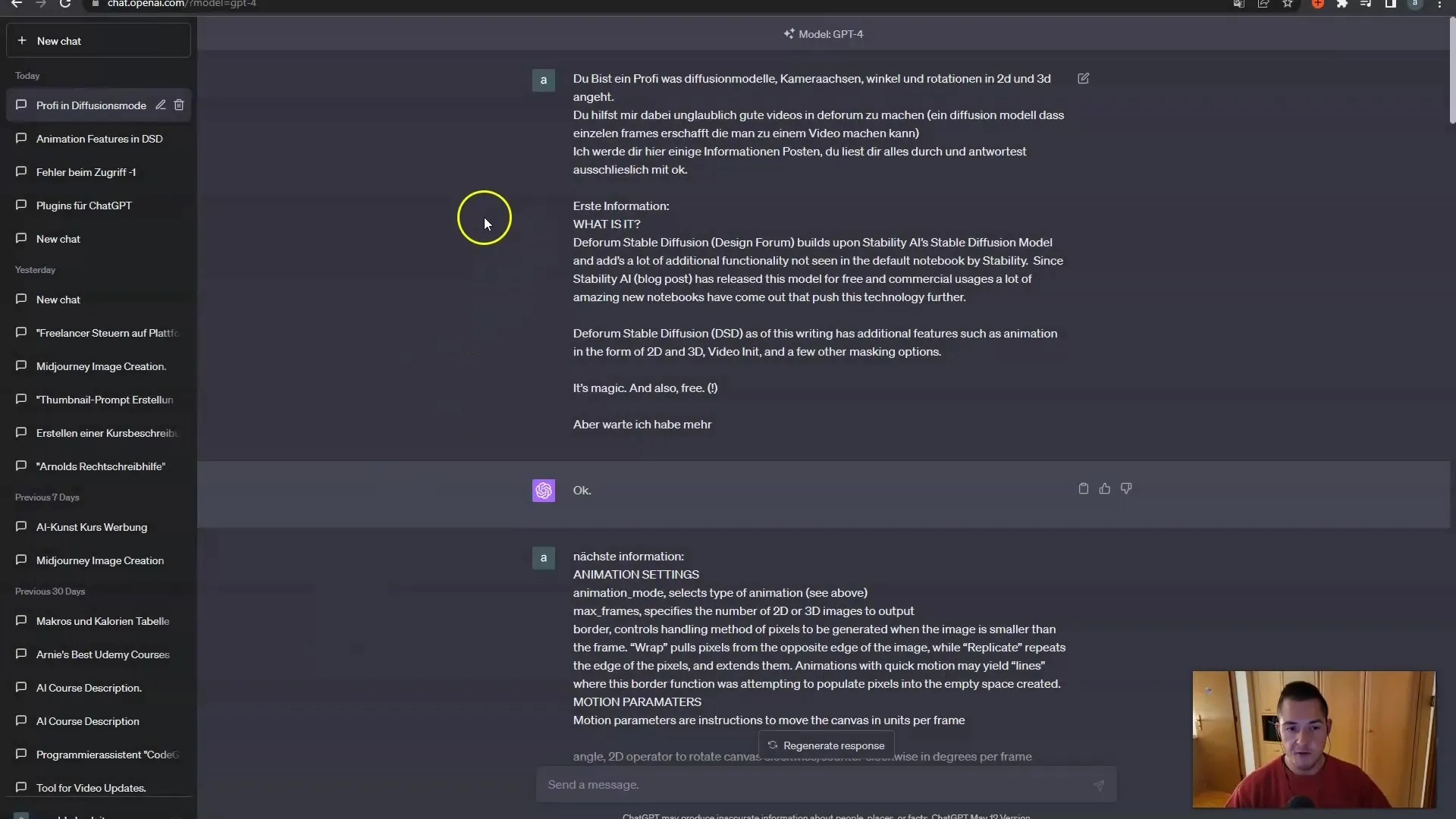
Task: Click the thumbs up icon on response
Action: 1105,489
